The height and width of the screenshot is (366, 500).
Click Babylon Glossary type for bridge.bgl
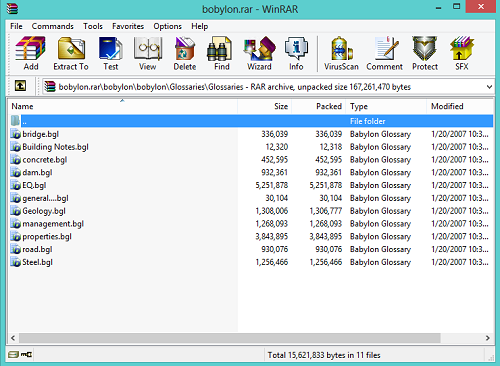click(380, 134)
